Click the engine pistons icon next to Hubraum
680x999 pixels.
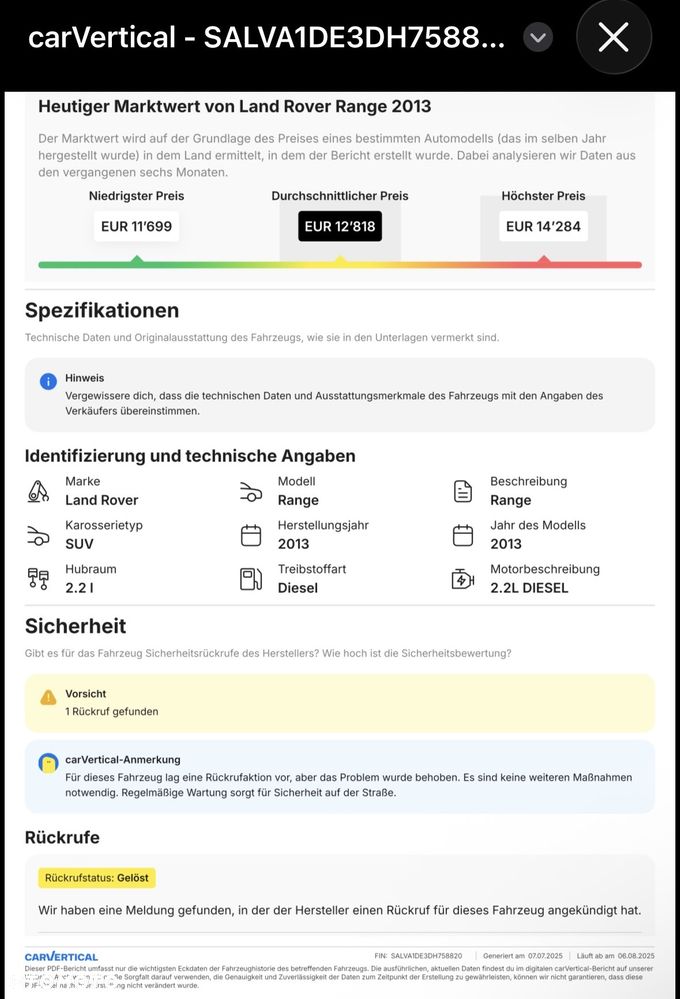coord(38,579)
